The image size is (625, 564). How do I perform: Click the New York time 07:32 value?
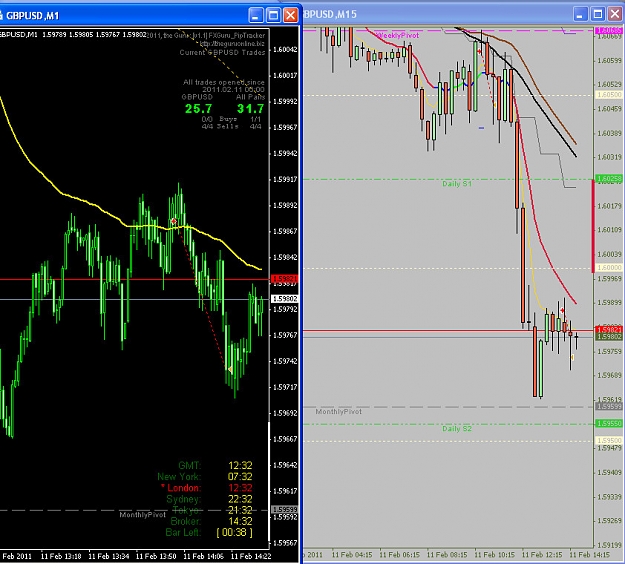(240, 476)
